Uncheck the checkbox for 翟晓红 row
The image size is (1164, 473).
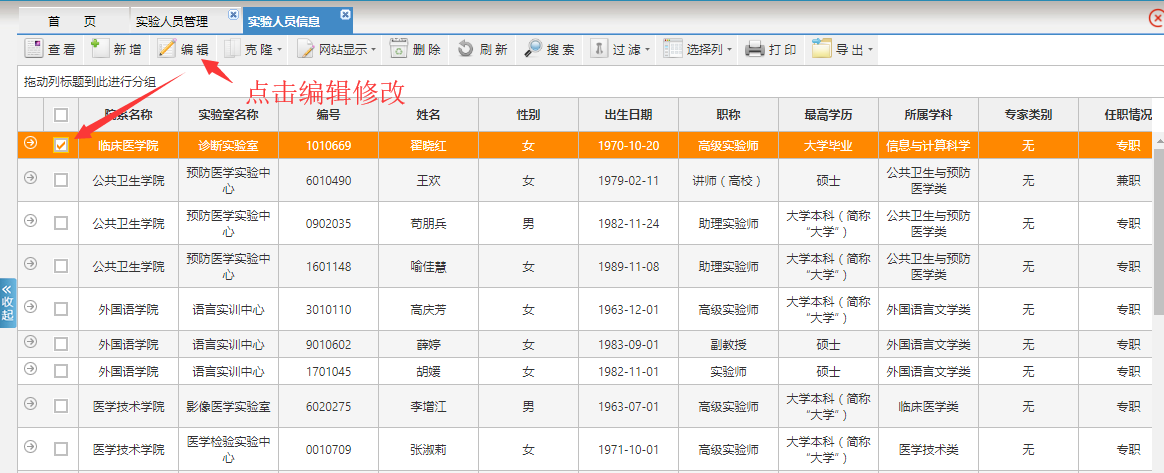pos(61,145)
